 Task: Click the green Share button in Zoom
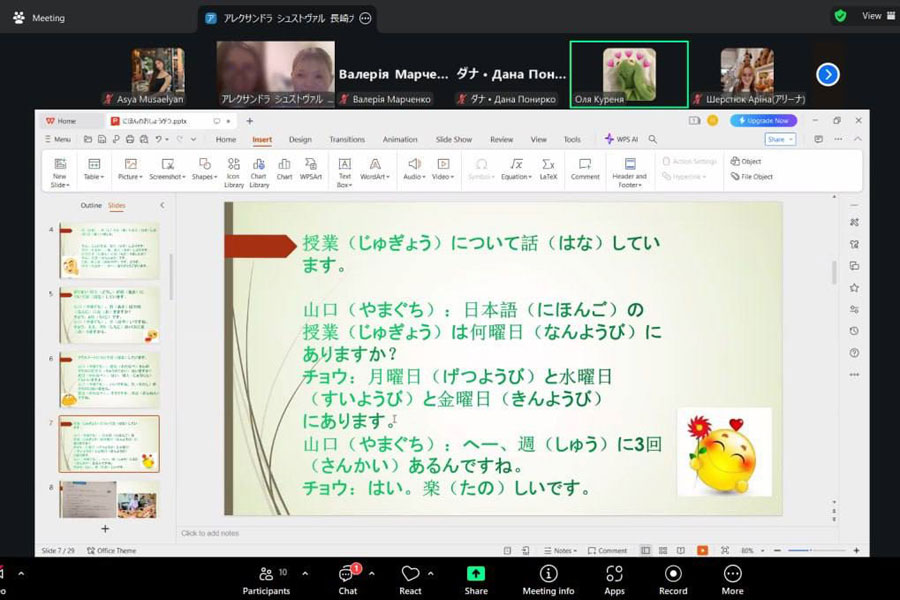[476, 578]
